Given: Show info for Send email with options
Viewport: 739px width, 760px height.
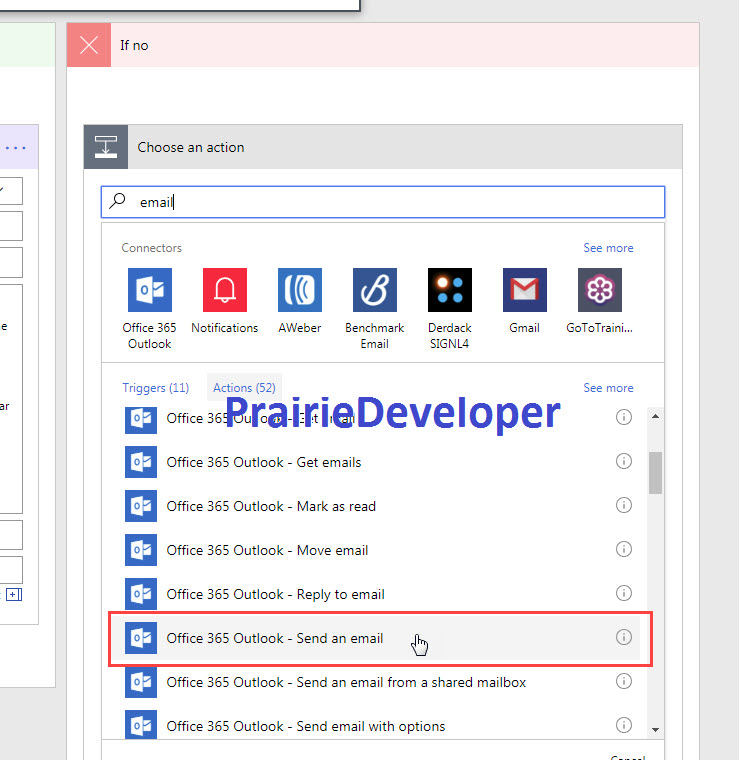Looking at the screenshot, I should coord(624,725).
